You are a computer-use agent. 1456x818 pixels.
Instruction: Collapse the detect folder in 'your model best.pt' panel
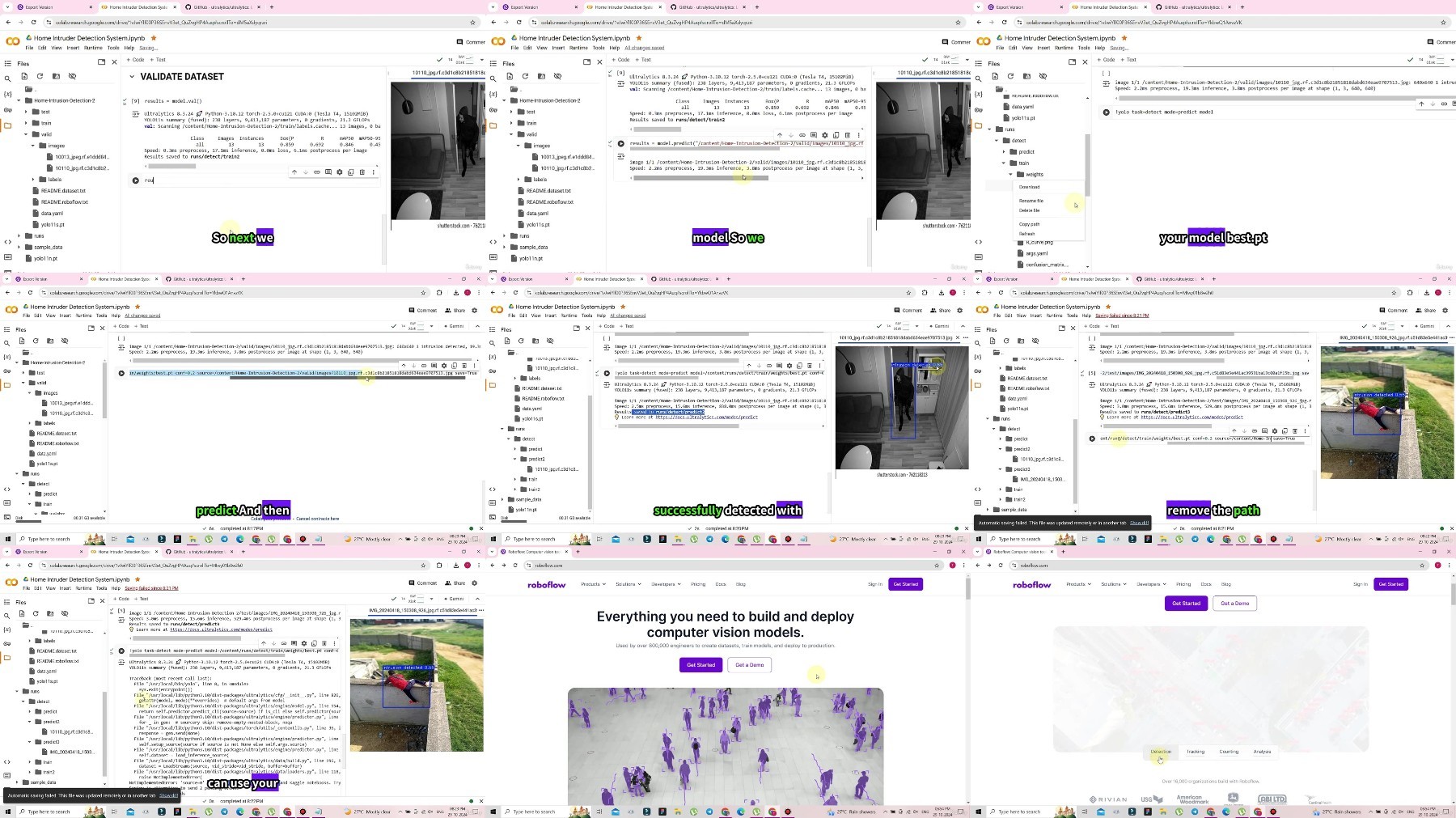point(997,140)
